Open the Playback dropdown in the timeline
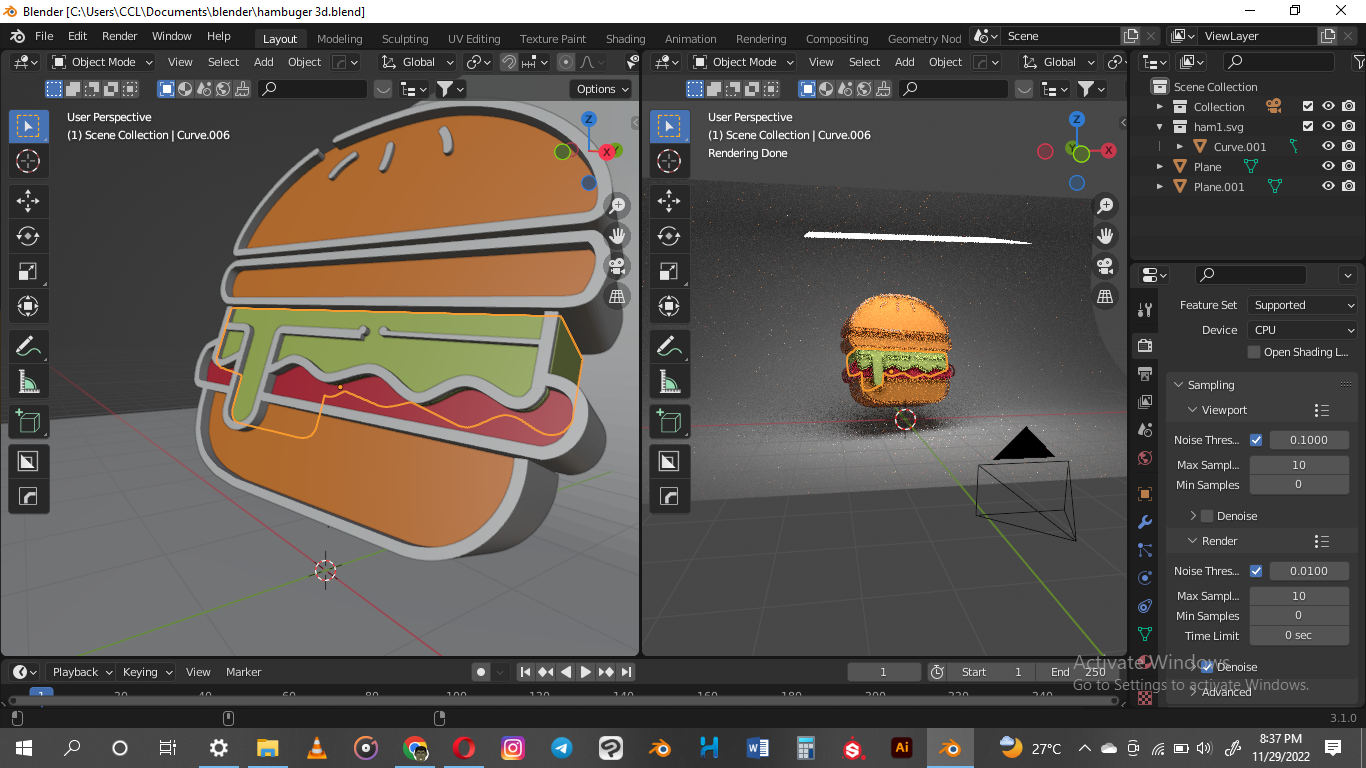The height and width of the screenshot is (768, 1366). click(81, 672)
